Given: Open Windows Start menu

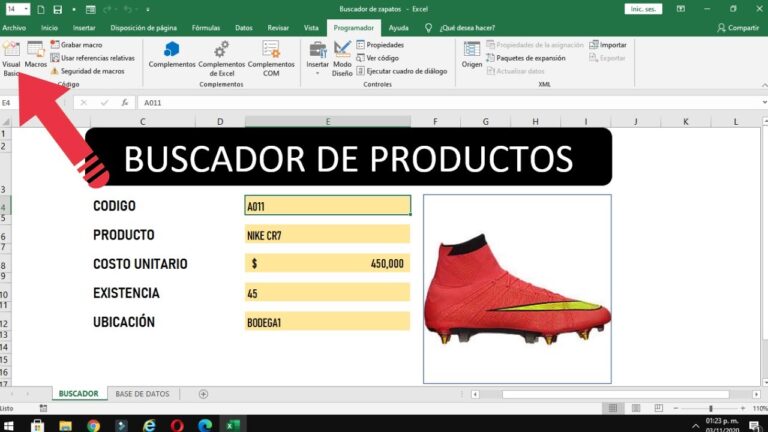Looking at the screenshot, I should (8, 425).
